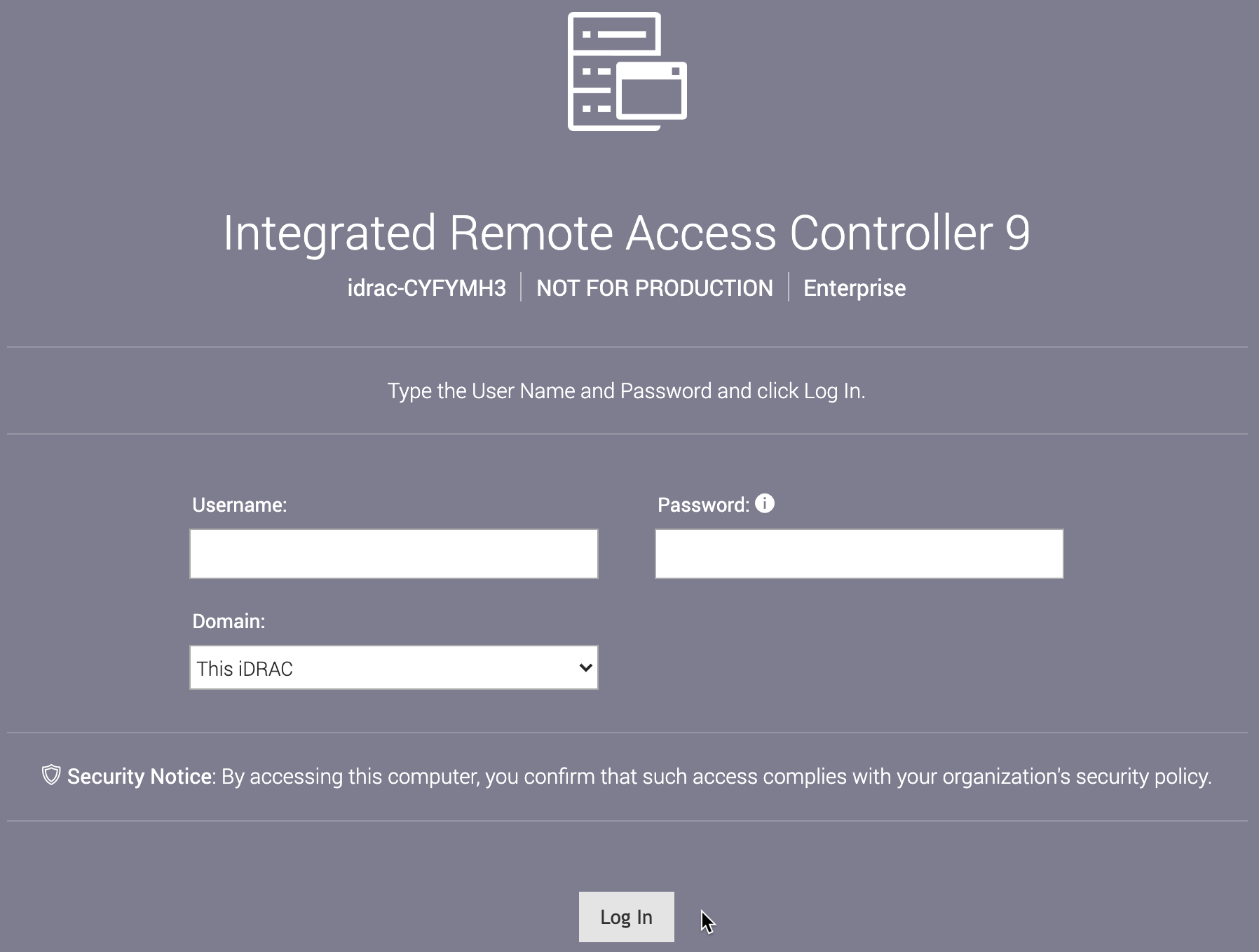Viewport: 1259px width, 952px height.
Task: Click the Security Notice shield icon
Action: point(51,775)
